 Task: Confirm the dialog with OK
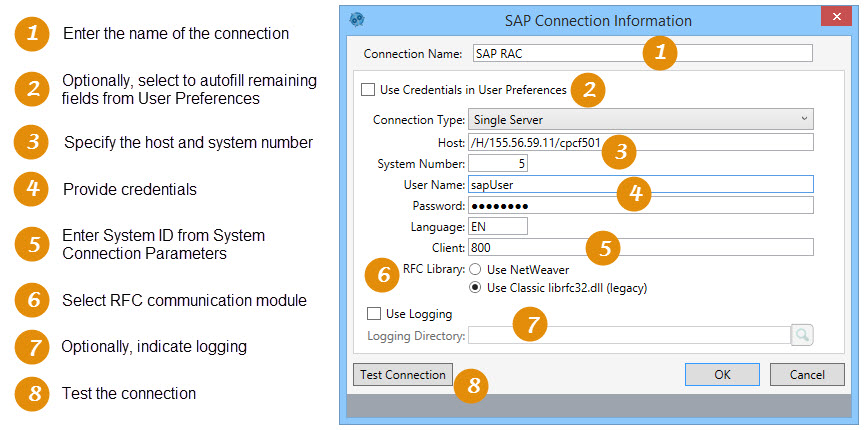(x=722, y=375)
